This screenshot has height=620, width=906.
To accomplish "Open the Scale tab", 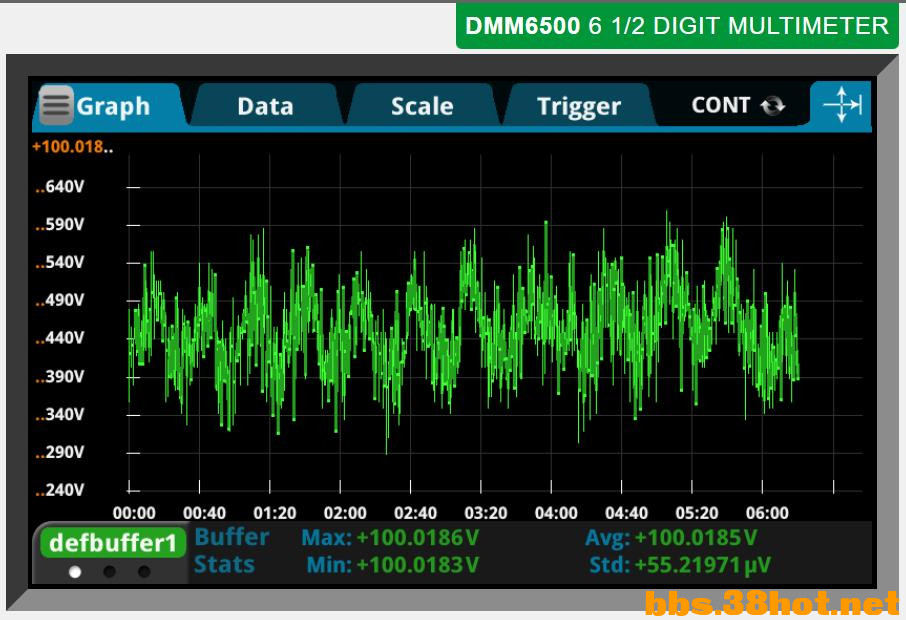I will coord(420,104).
